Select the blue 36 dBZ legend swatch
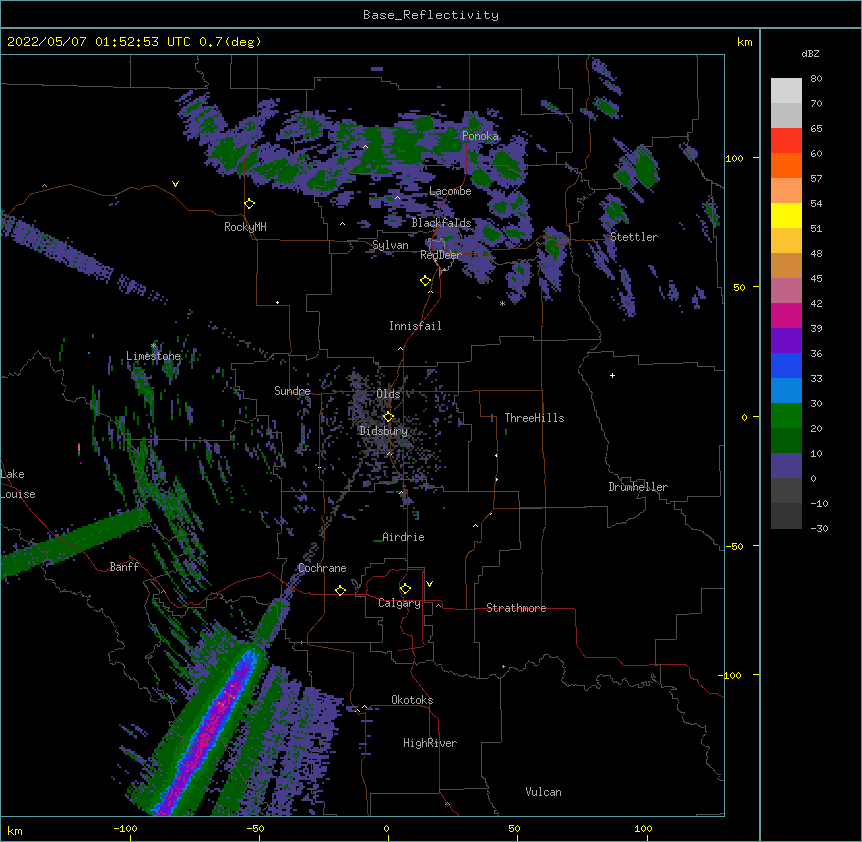This screenshot has width=862, height=842. coord(786,365)
